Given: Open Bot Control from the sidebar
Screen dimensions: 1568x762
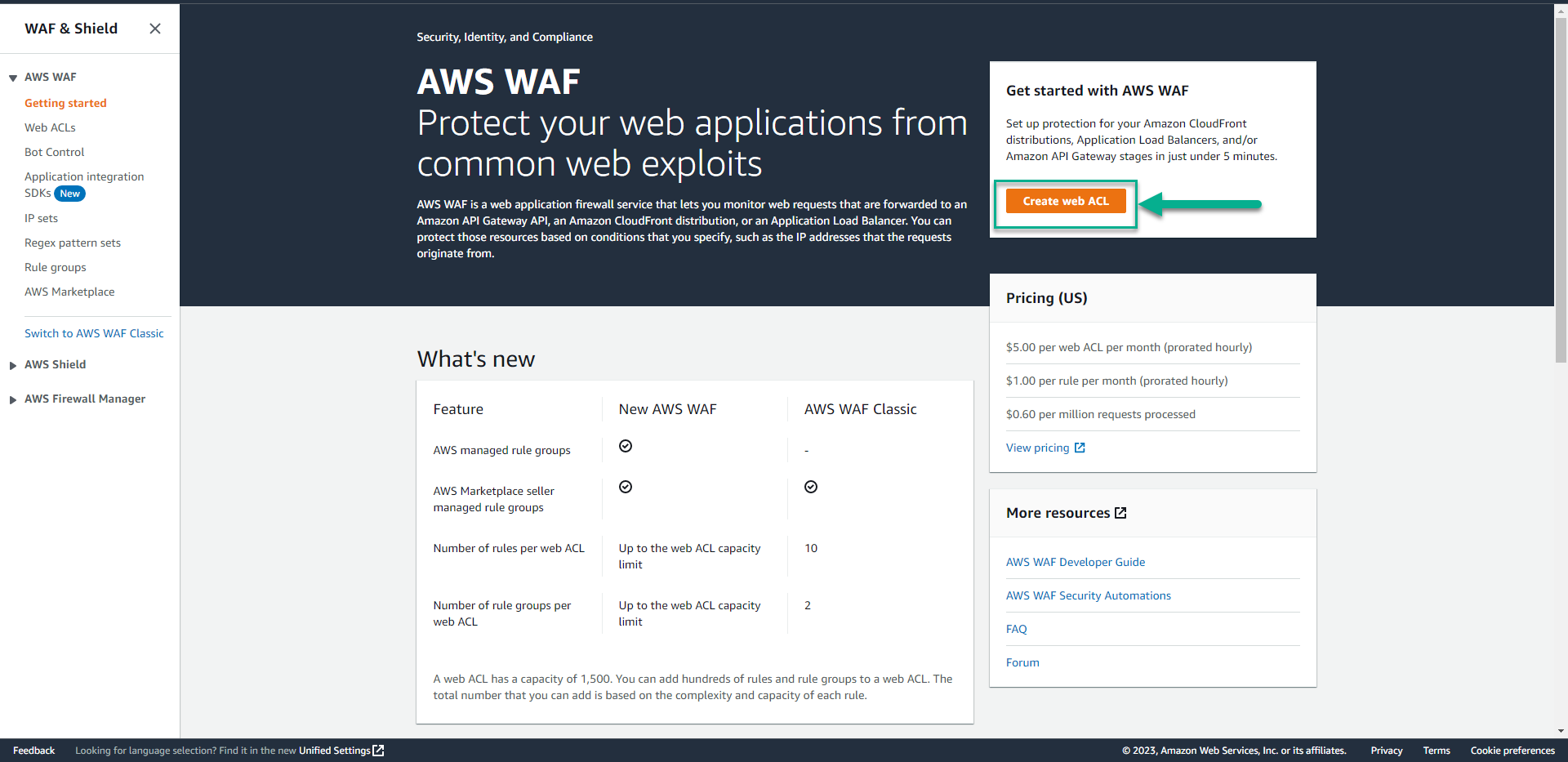Looking at the screenshot, I should tap(54, 152).
